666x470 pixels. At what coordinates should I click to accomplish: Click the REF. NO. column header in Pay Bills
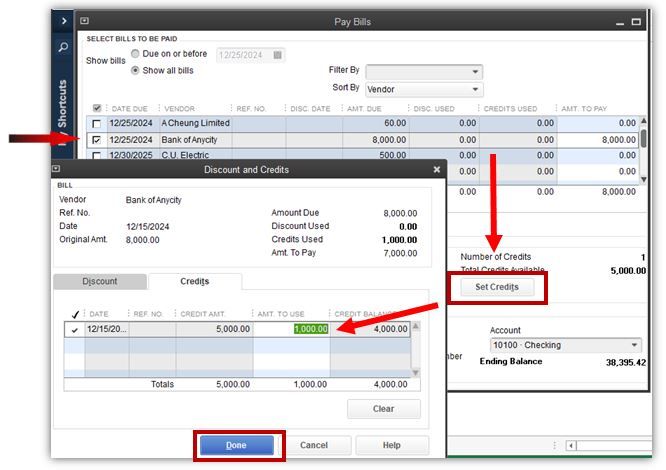click(251, 109)
